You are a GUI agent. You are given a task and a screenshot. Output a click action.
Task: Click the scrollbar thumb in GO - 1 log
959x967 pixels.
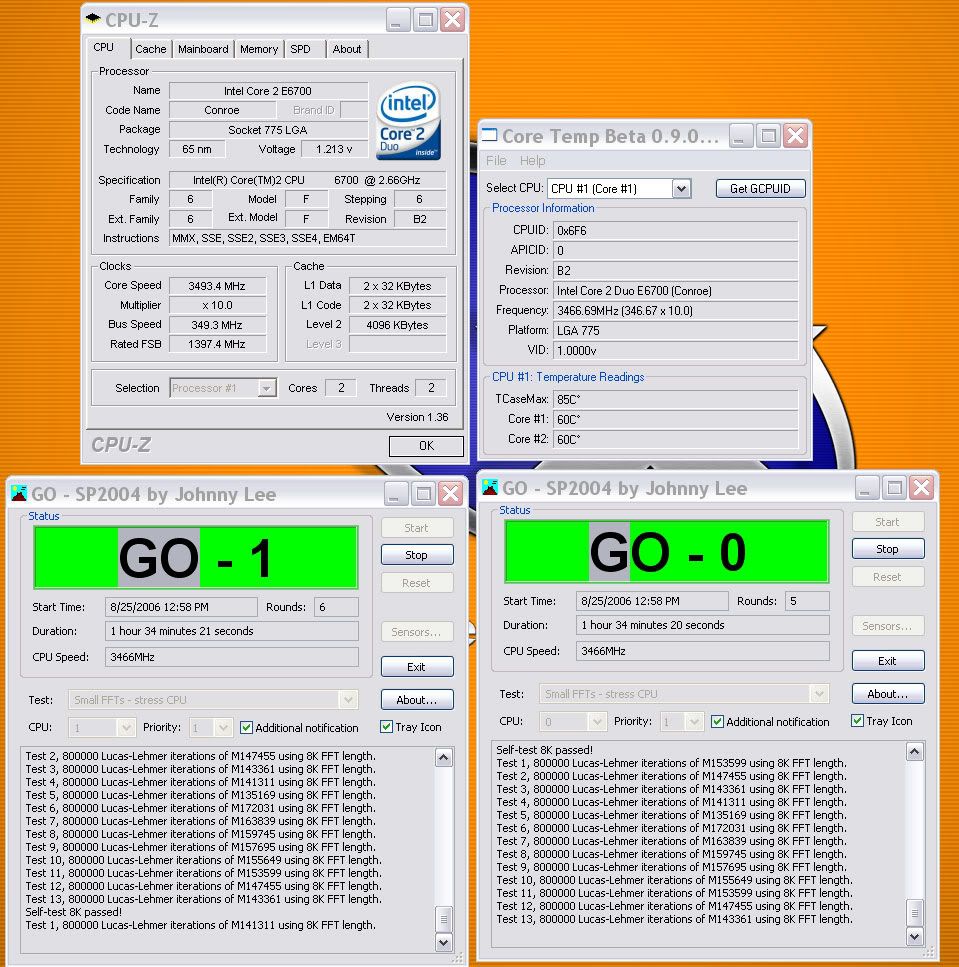(x=443, y=919)
